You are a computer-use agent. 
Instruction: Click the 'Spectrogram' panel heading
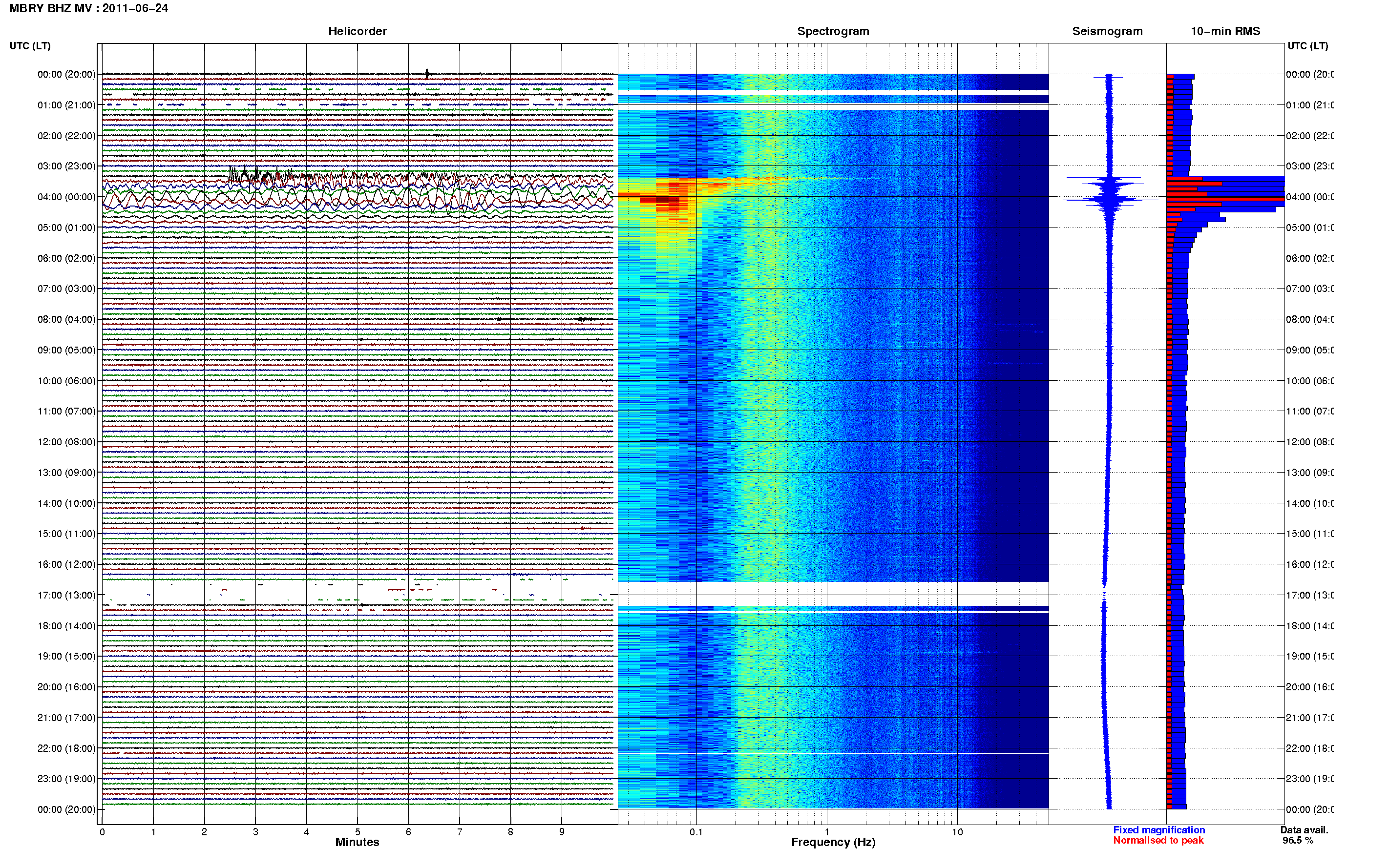(x=833, y=31)
